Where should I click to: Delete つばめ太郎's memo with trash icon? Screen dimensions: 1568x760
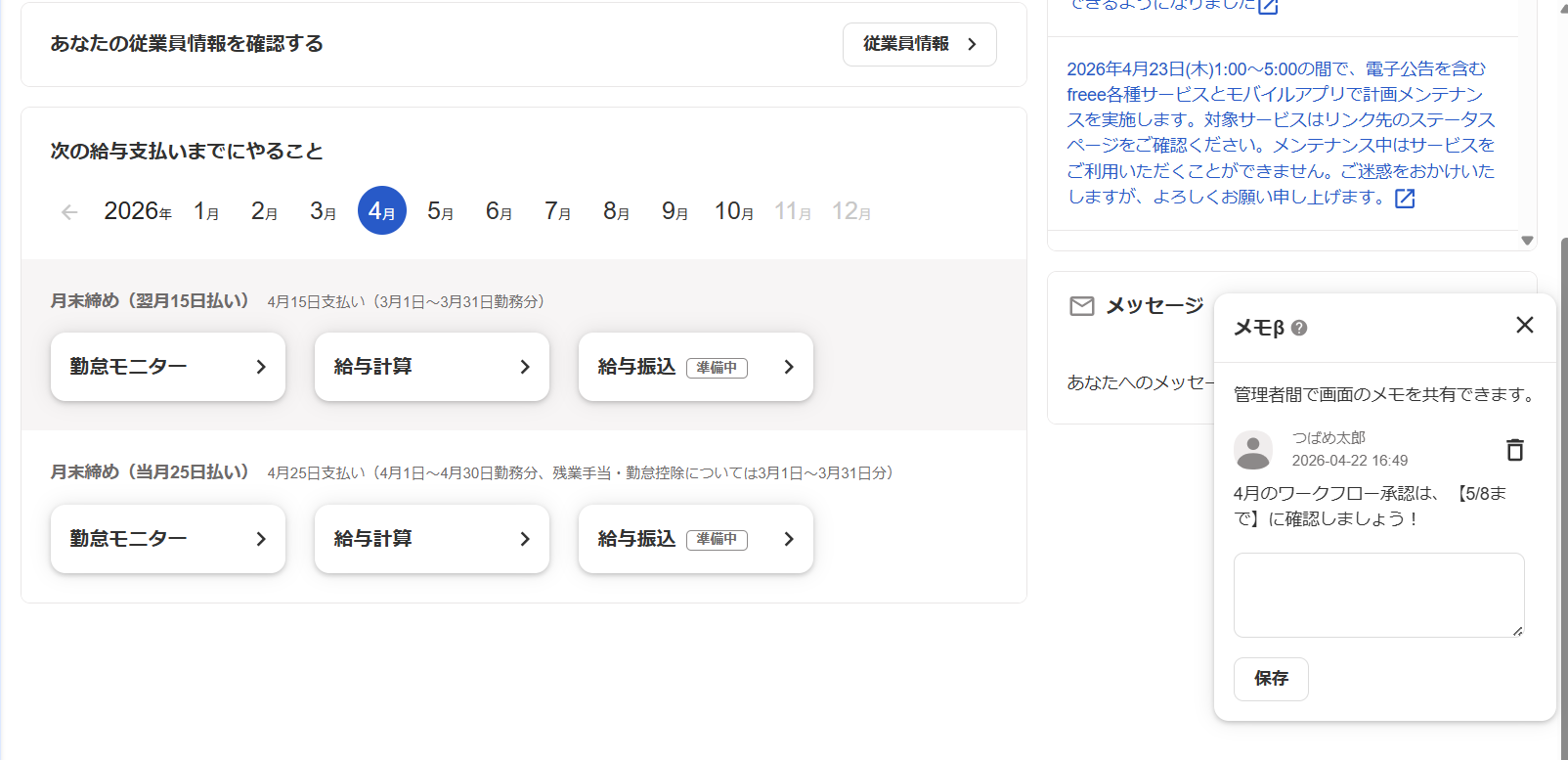coord(1515,449)
